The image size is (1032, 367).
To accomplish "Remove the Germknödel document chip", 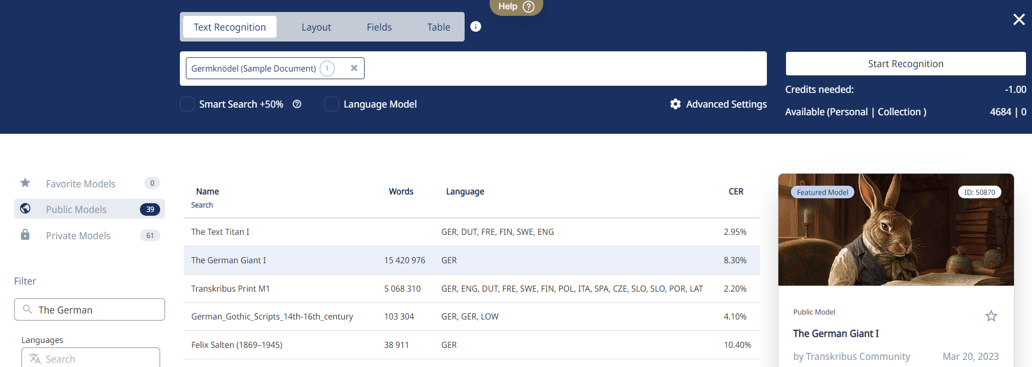I will (x=353, y=68).
